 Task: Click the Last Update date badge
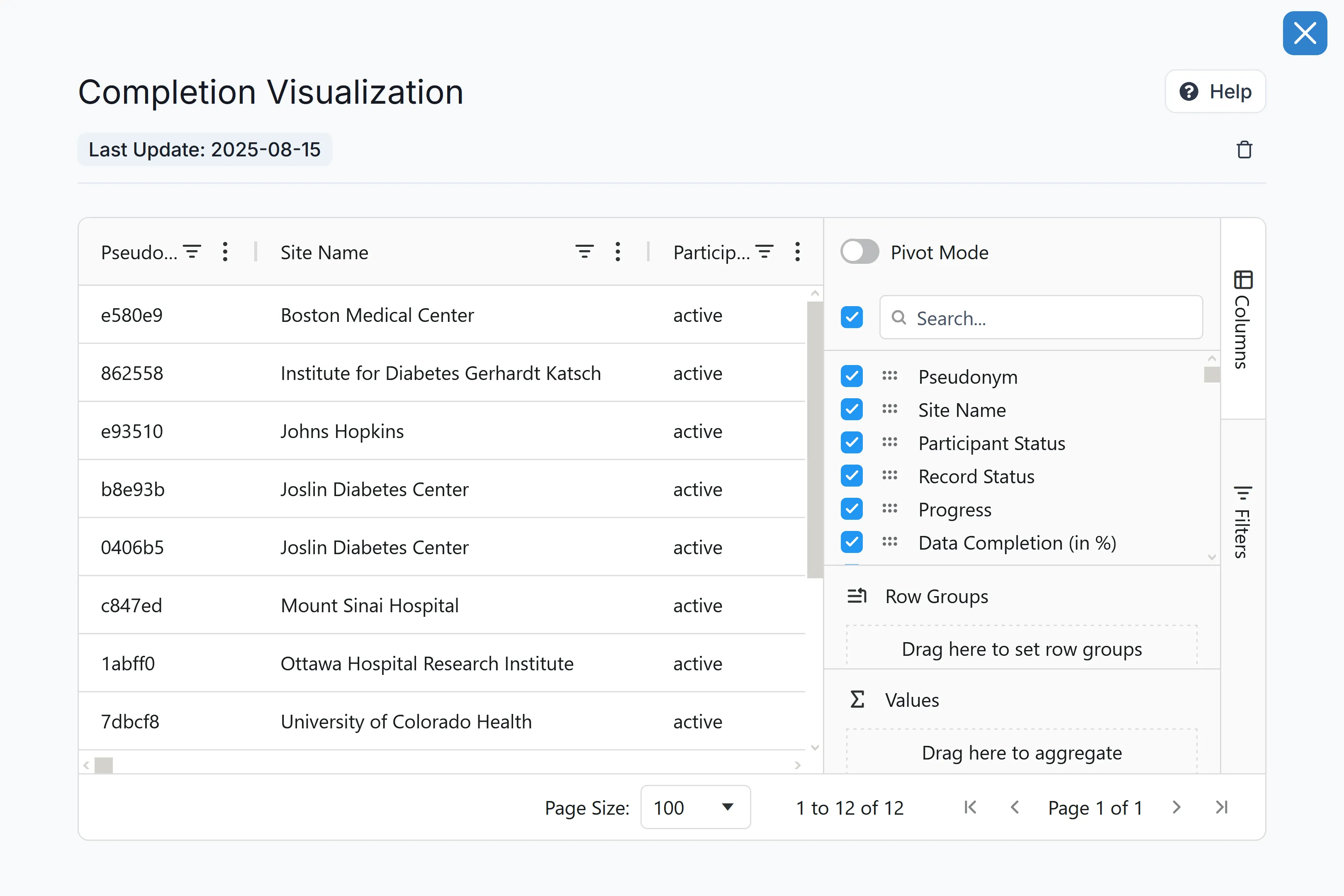[x=205, y=150]
